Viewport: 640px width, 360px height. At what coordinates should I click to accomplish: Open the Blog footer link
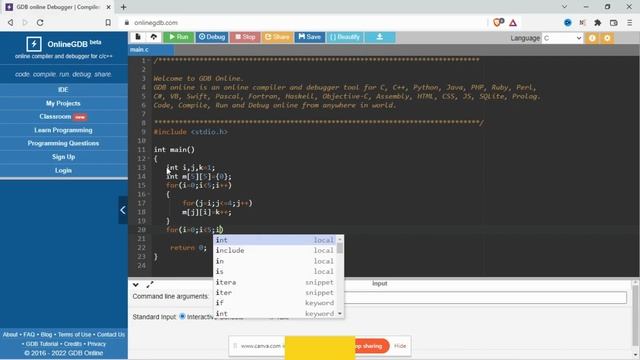click(x=47, y=335)
